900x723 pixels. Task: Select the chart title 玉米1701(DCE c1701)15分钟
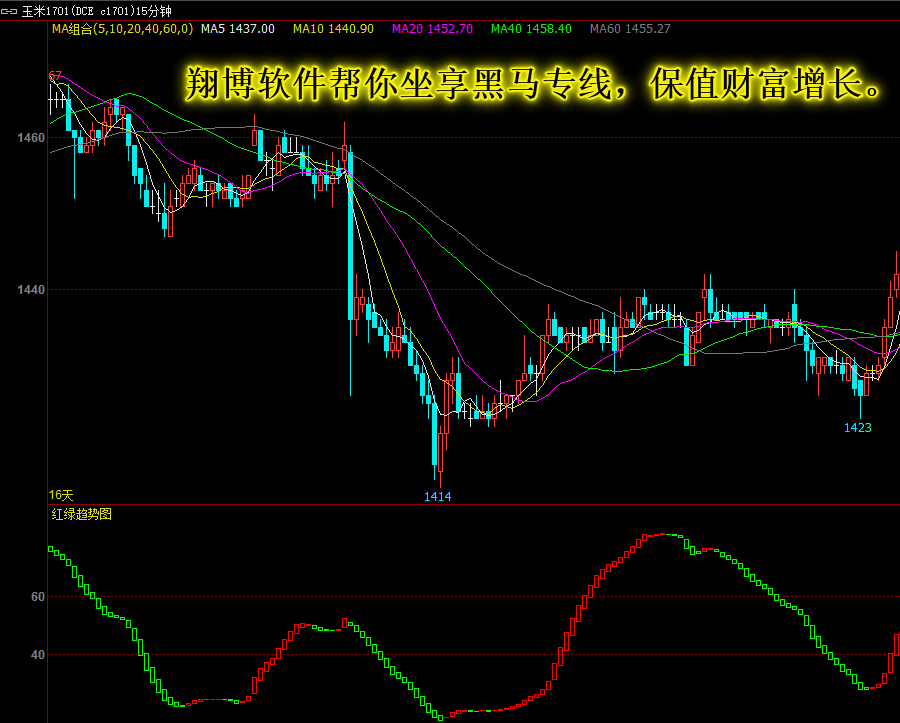click(x=96, y=11)
